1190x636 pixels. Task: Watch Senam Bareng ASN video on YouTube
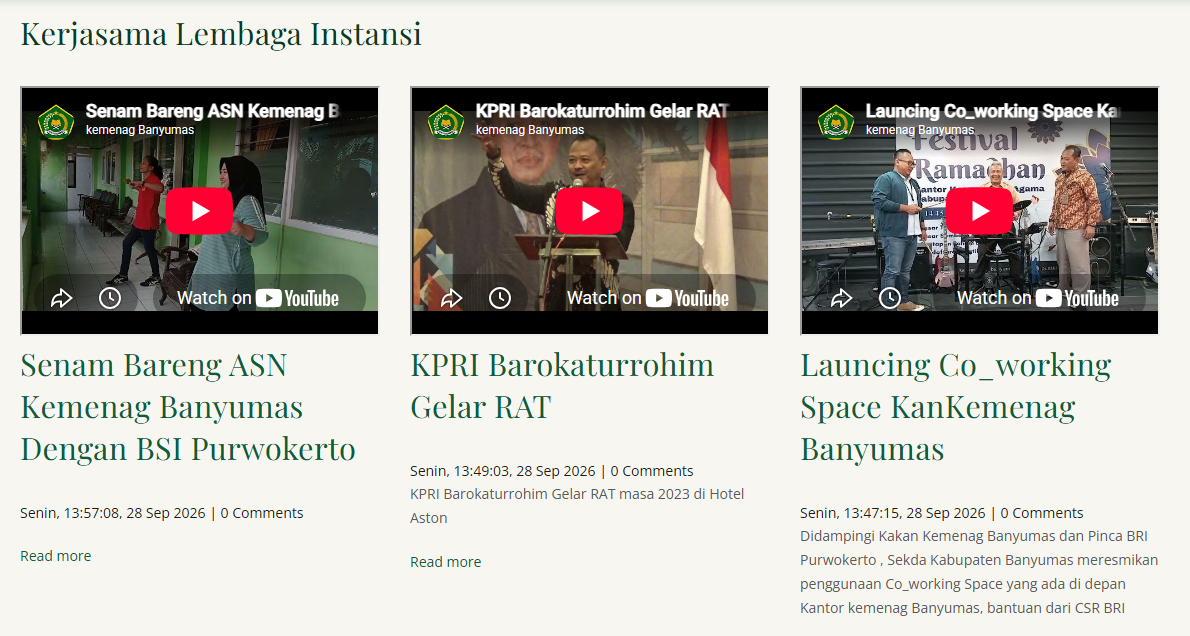click(x=258, y=298)
